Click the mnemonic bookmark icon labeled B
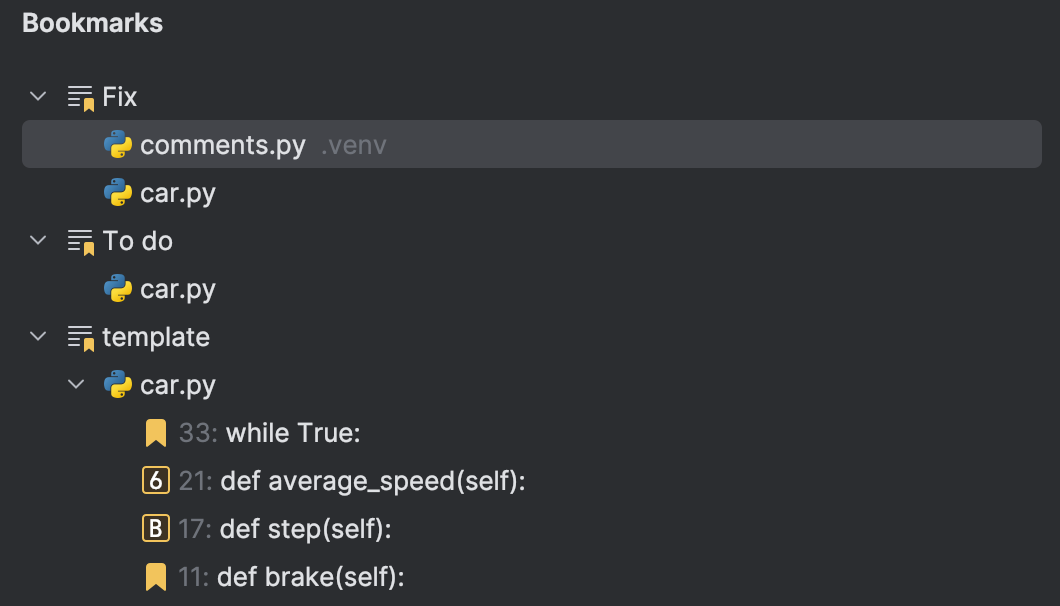Screen dimensions: 1060x606 155,528
